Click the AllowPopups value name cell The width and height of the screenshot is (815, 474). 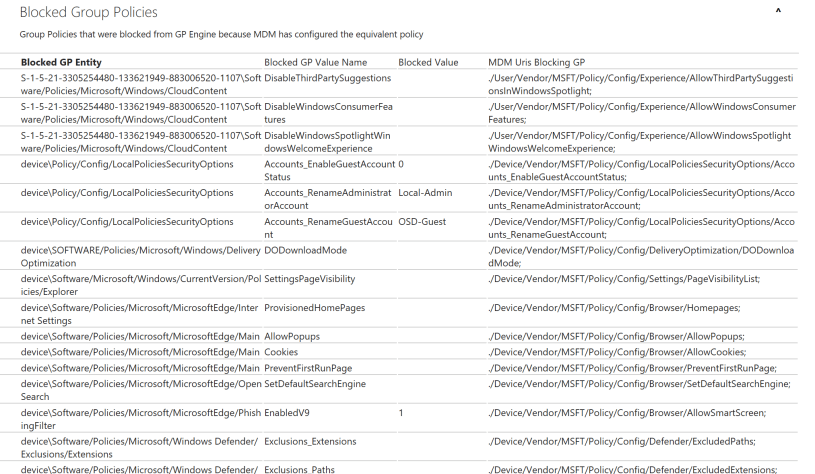(292, 337)
